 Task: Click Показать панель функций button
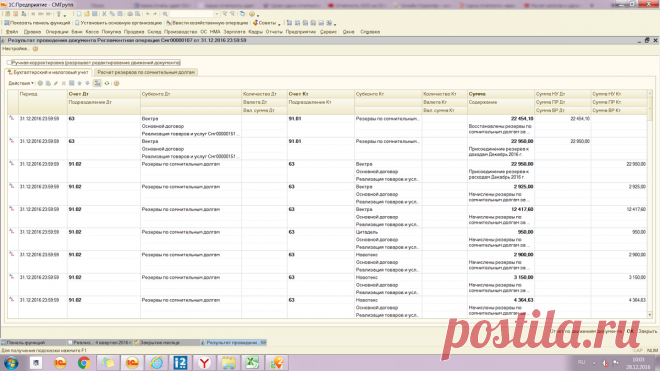click(x=37, y=23)
